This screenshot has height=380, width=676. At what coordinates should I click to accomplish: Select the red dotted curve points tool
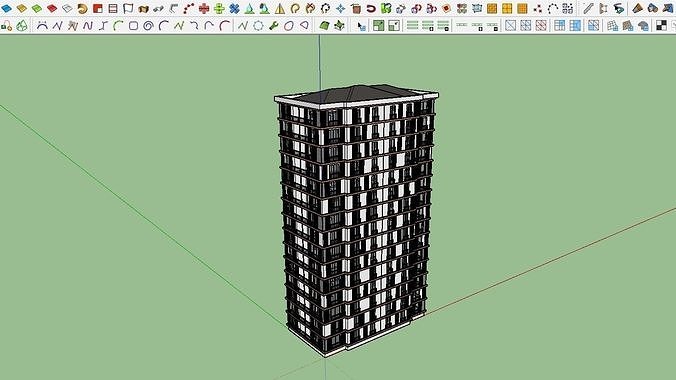[189, 8]
